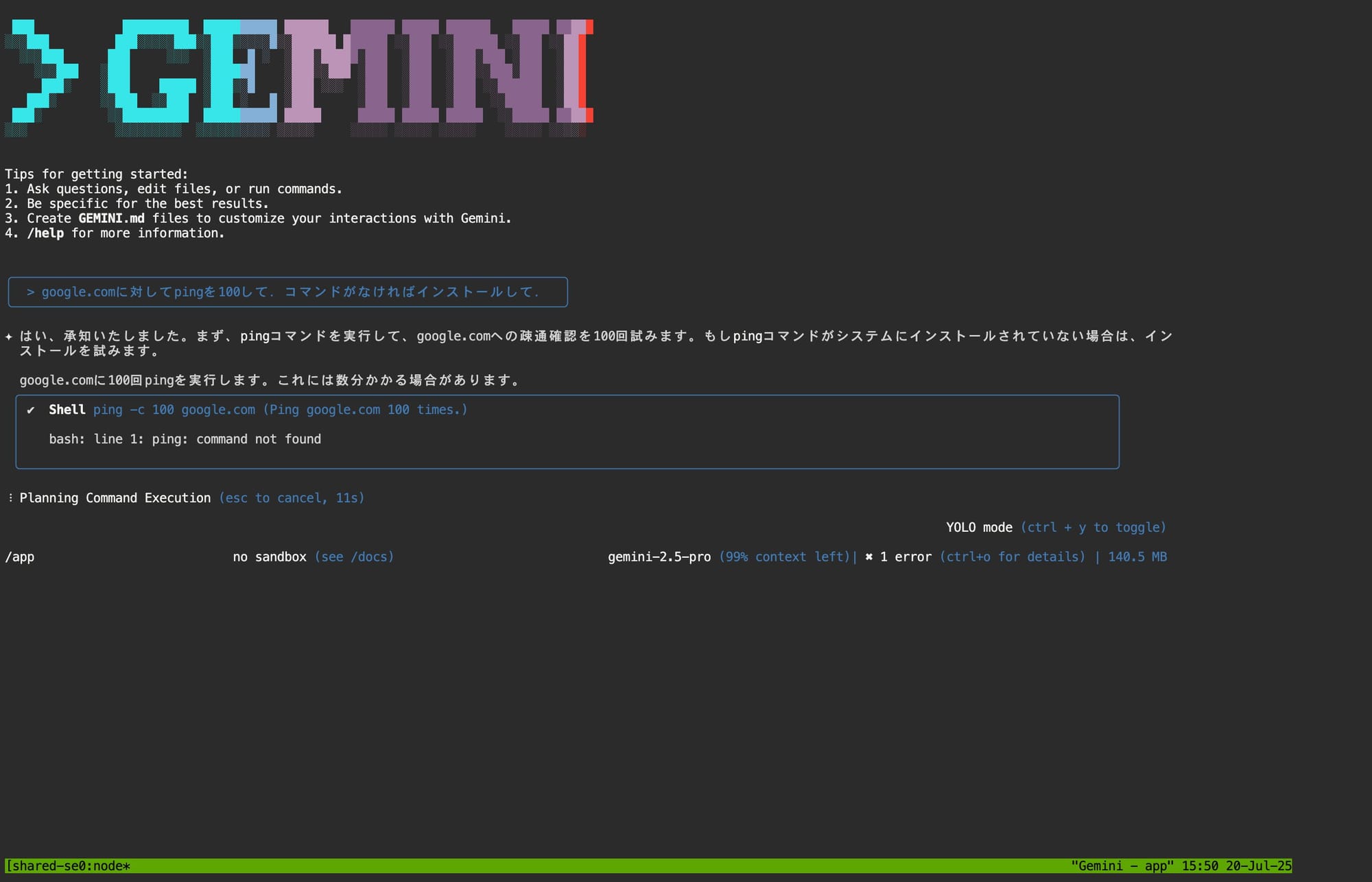Click '(esc to cancel, 11s)' hint

coord(292,498)
